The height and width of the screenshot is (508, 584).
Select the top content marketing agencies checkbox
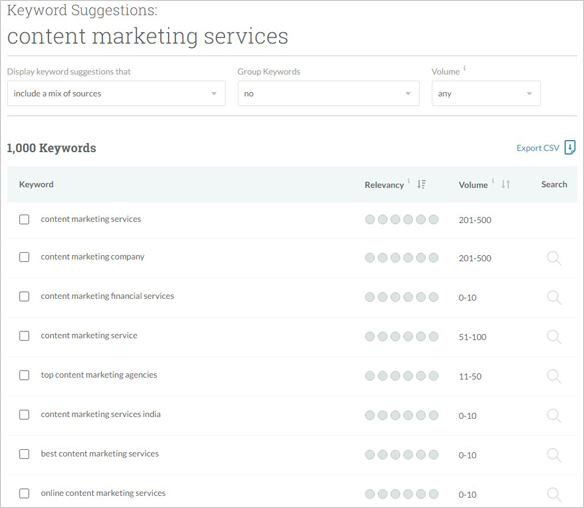tap(24, 375)
